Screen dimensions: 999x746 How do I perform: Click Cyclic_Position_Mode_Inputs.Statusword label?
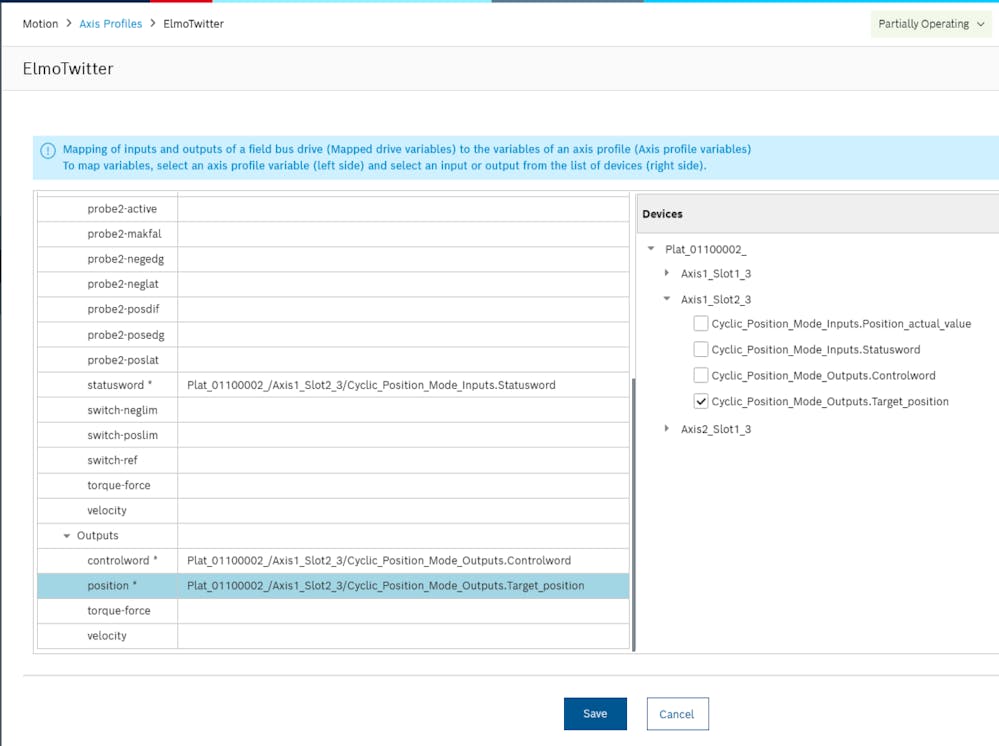click(x=816, y=349)
